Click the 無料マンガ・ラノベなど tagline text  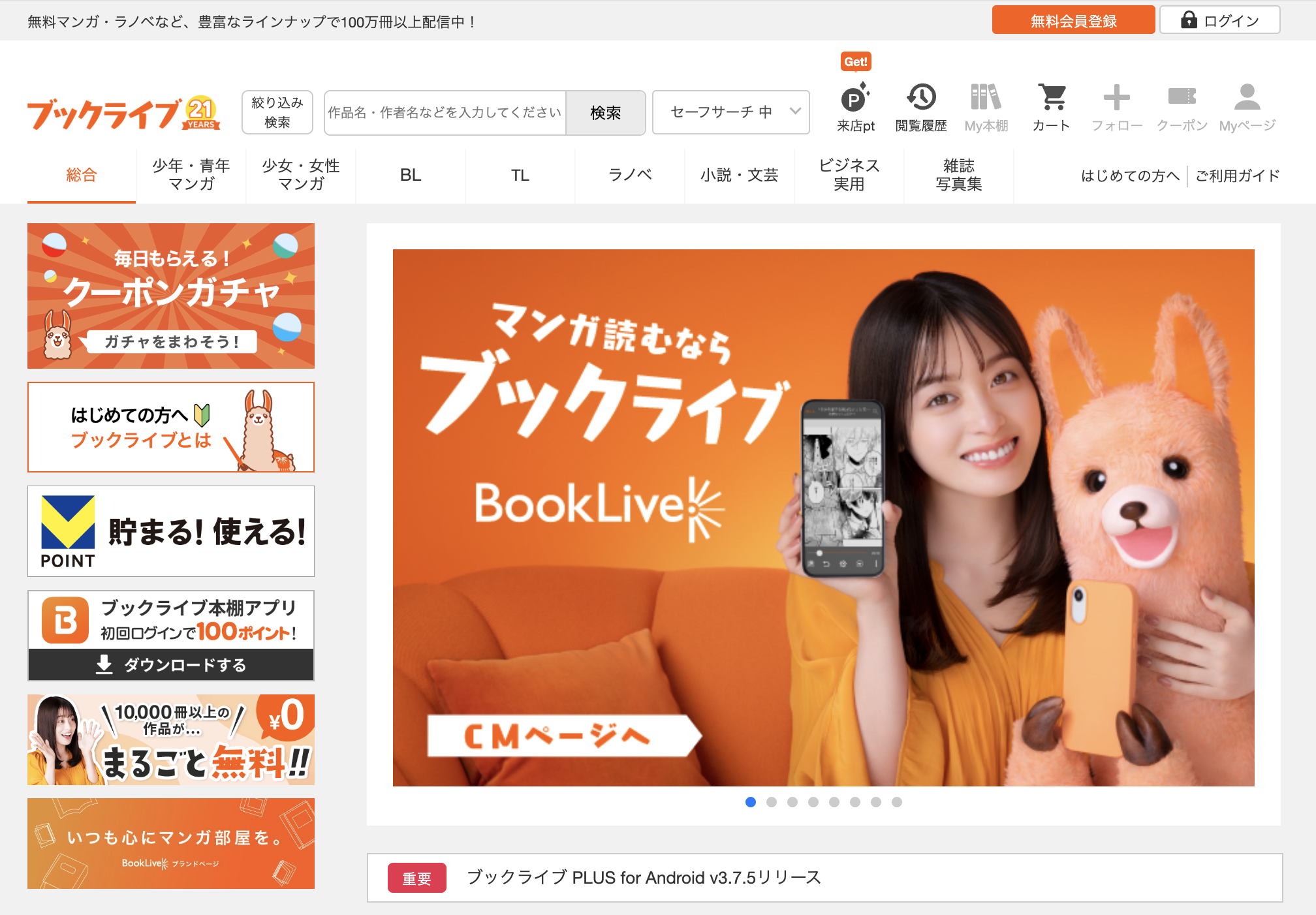tap(251, 22)
